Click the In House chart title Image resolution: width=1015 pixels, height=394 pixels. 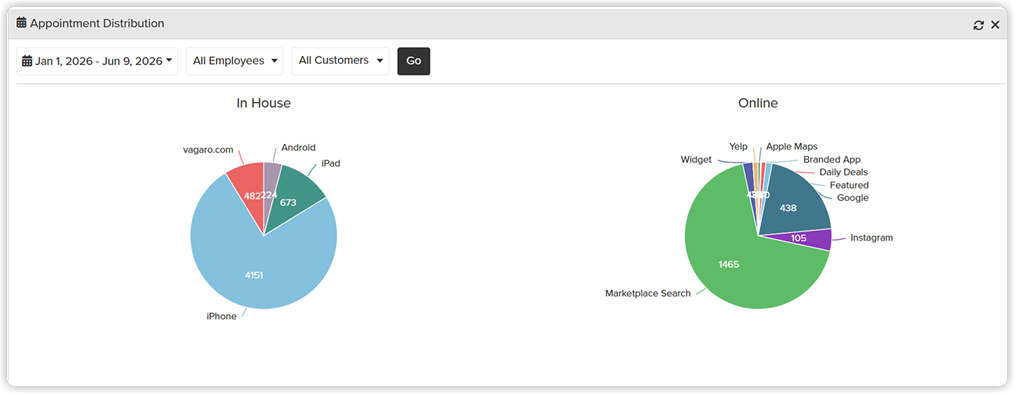(x=263, y=103)
